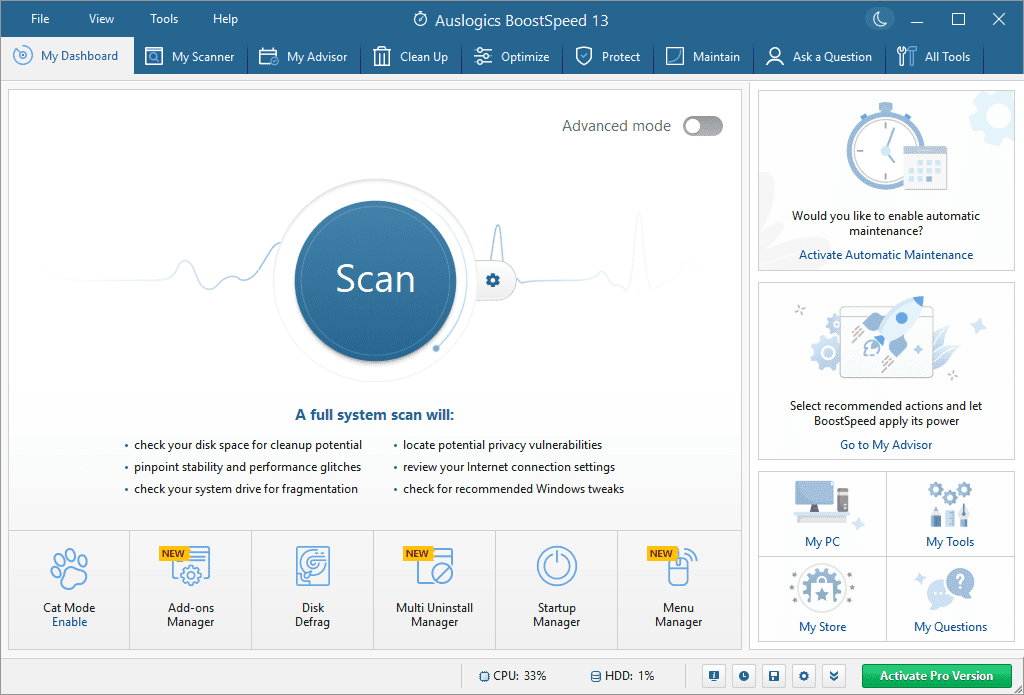
Task: Click the scan settings gear beside Scan
Action: (492, 280)
